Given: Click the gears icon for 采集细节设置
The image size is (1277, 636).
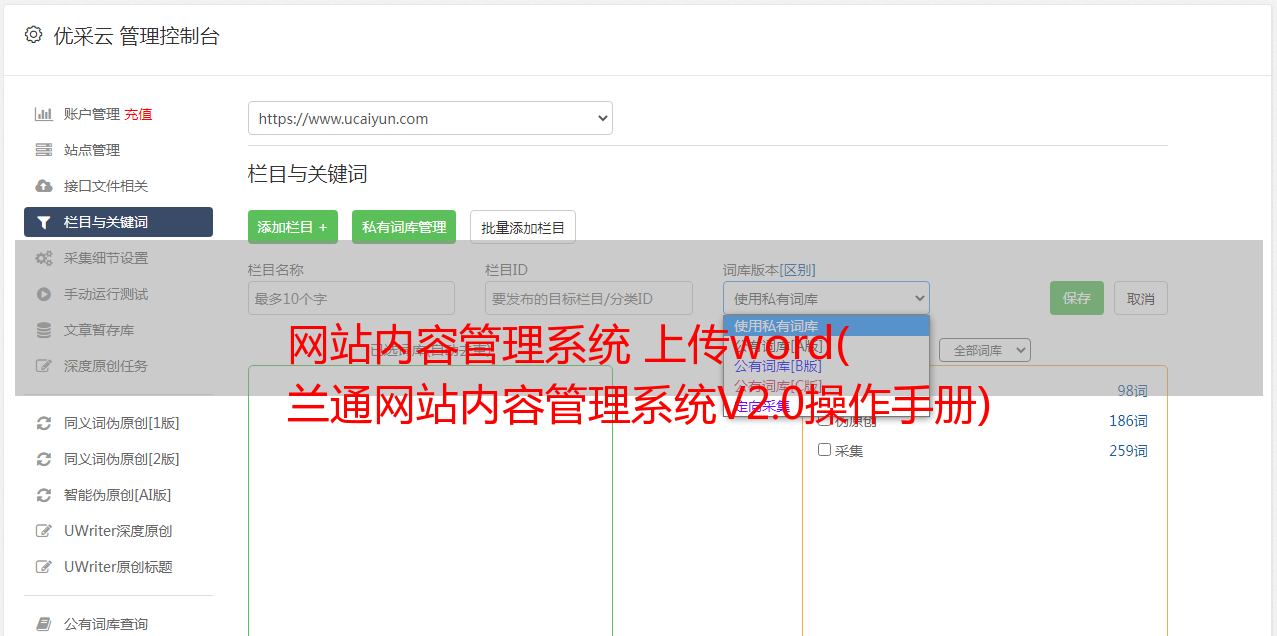Looking at the screenshot, I should click(x=44, y=258).
